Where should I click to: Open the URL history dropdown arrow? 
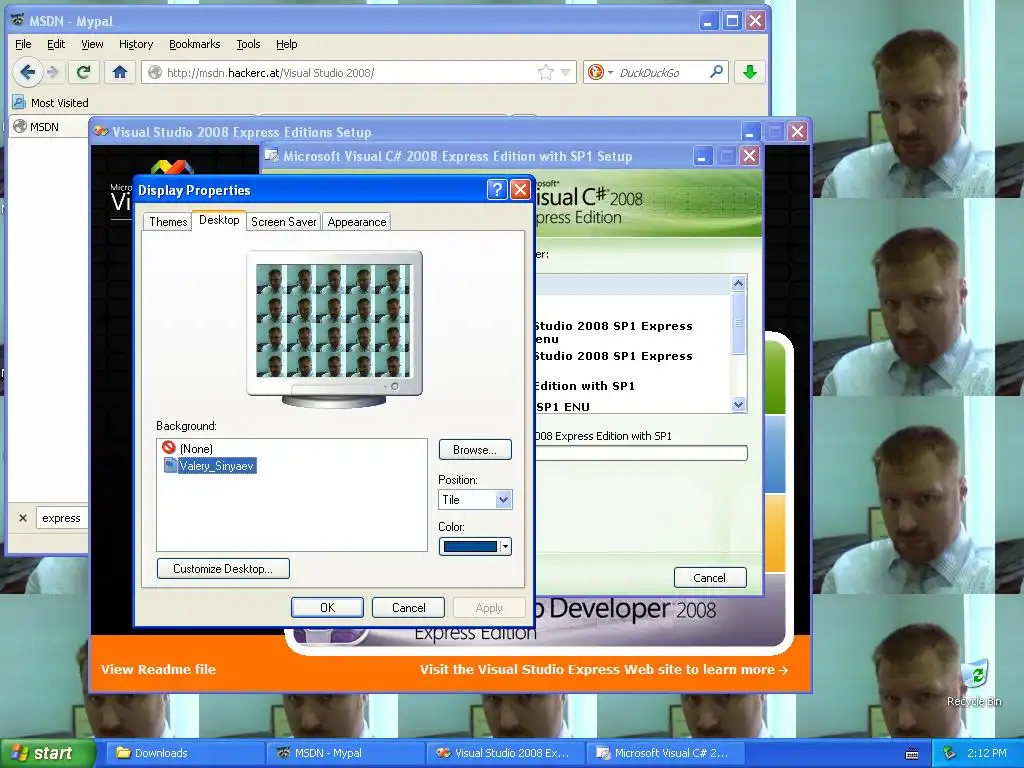click(x=566, y=72)
